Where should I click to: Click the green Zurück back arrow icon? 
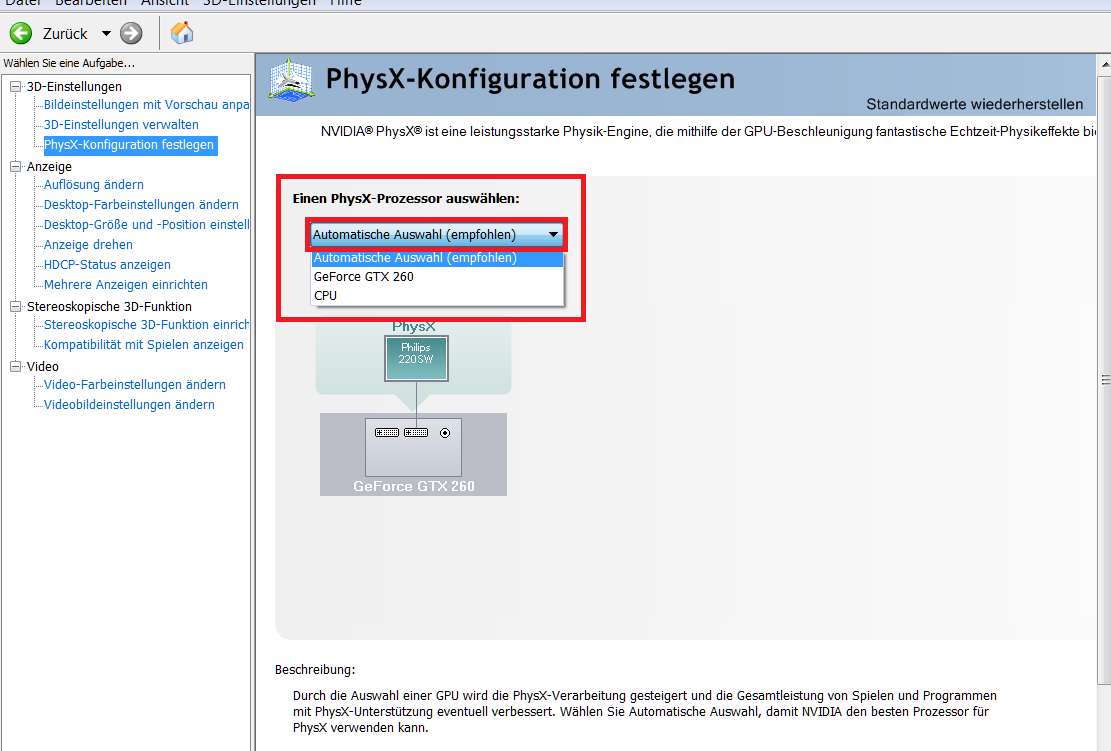(x=21, y=33)
